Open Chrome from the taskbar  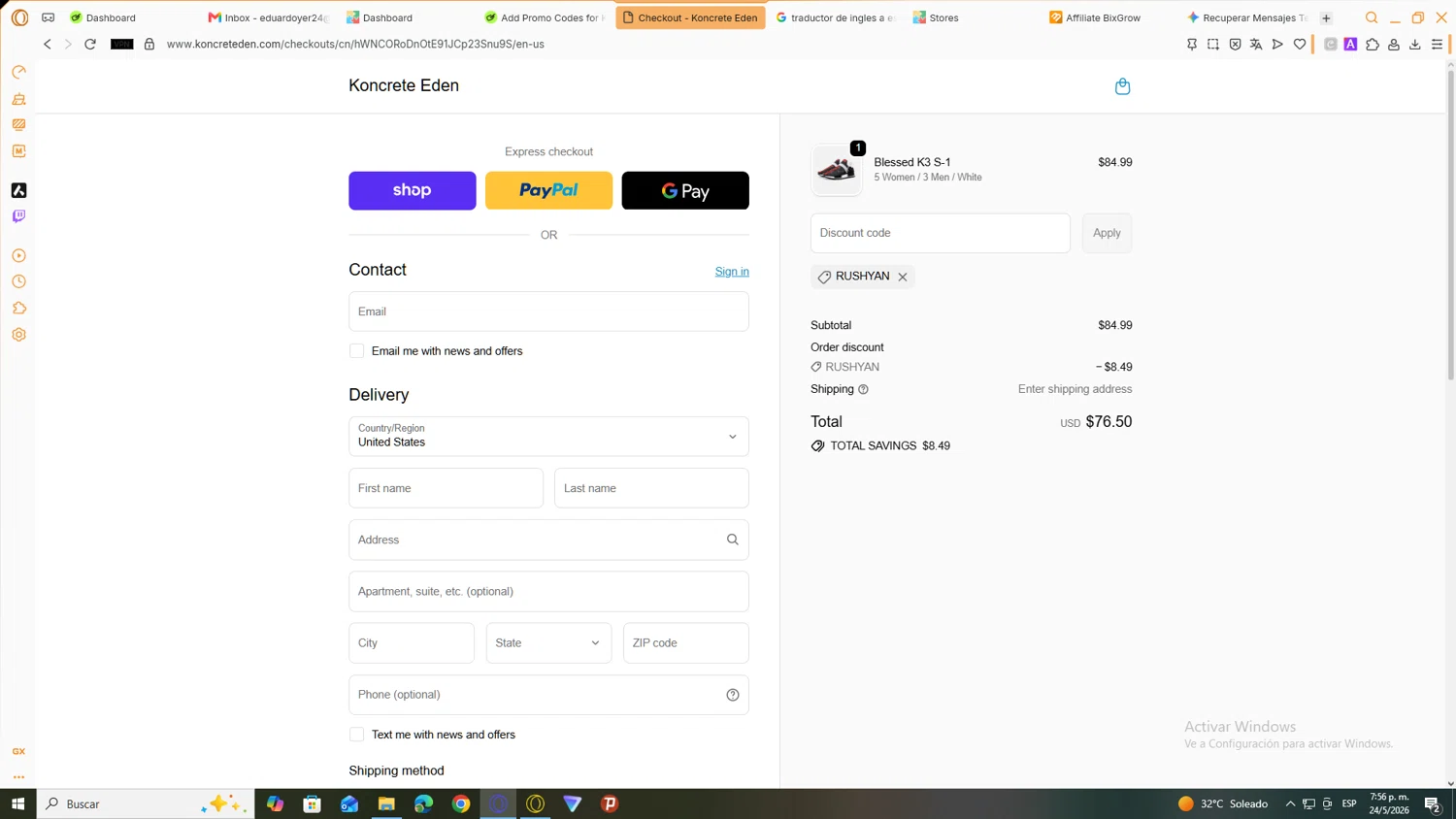coord(461,803)
